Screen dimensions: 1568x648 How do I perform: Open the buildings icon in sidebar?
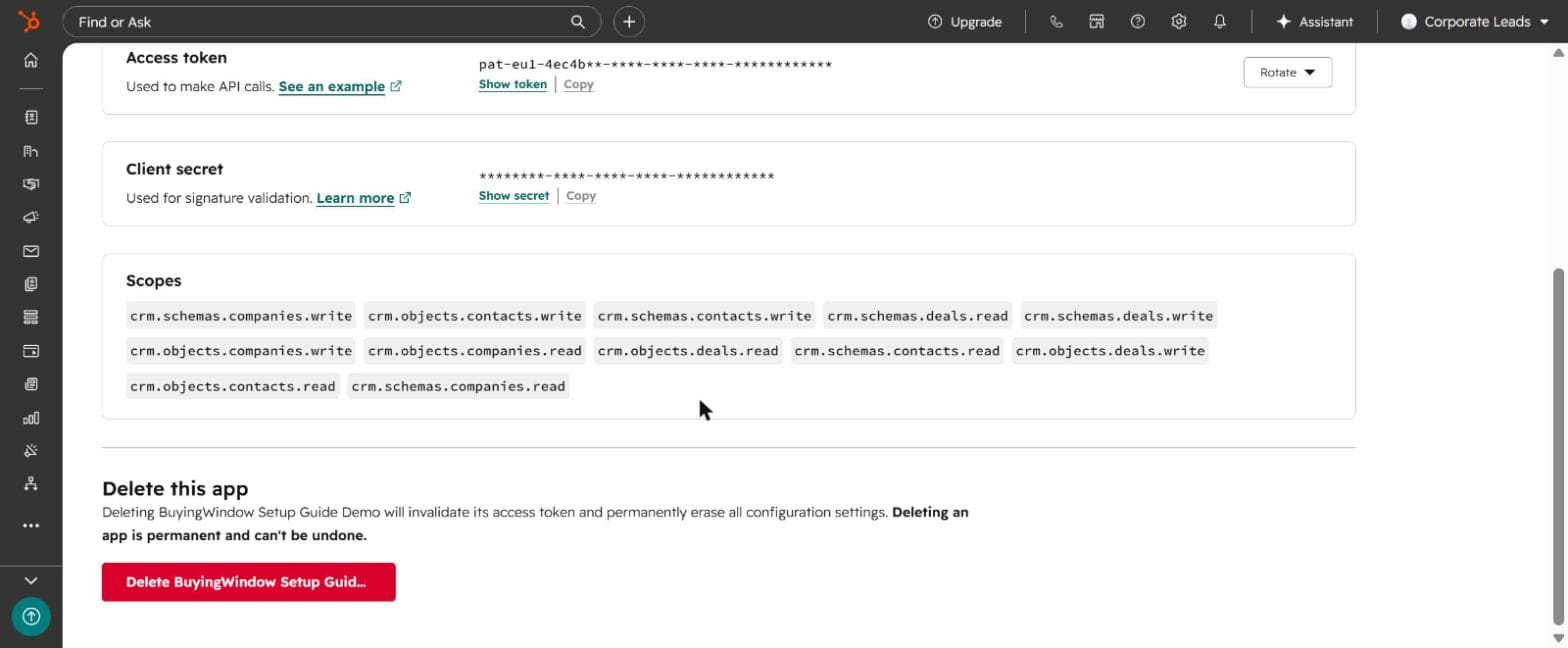(x=31, y=151)
